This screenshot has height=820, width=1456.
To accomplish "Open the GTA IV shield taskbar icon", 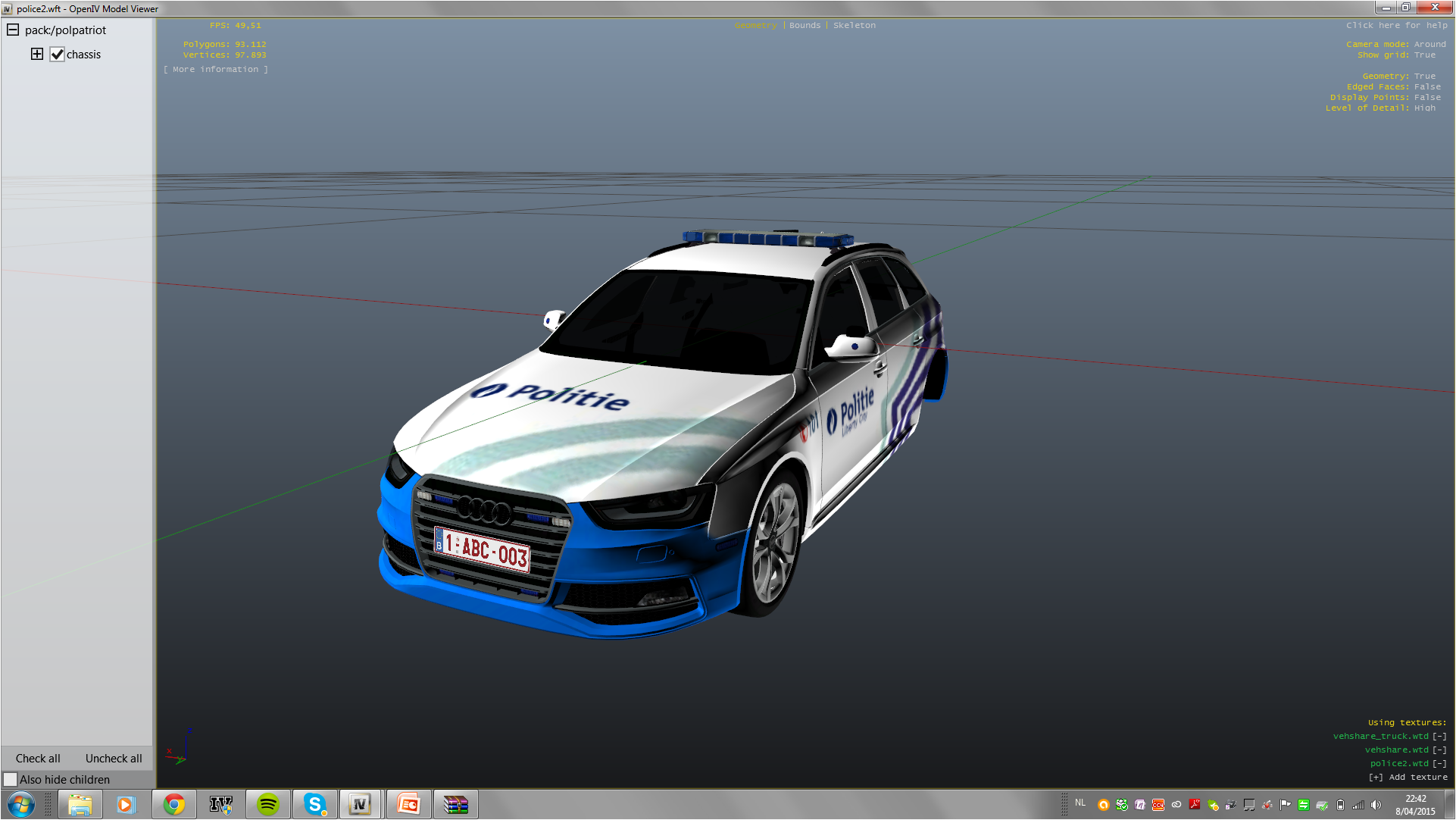I will [220, 804].
